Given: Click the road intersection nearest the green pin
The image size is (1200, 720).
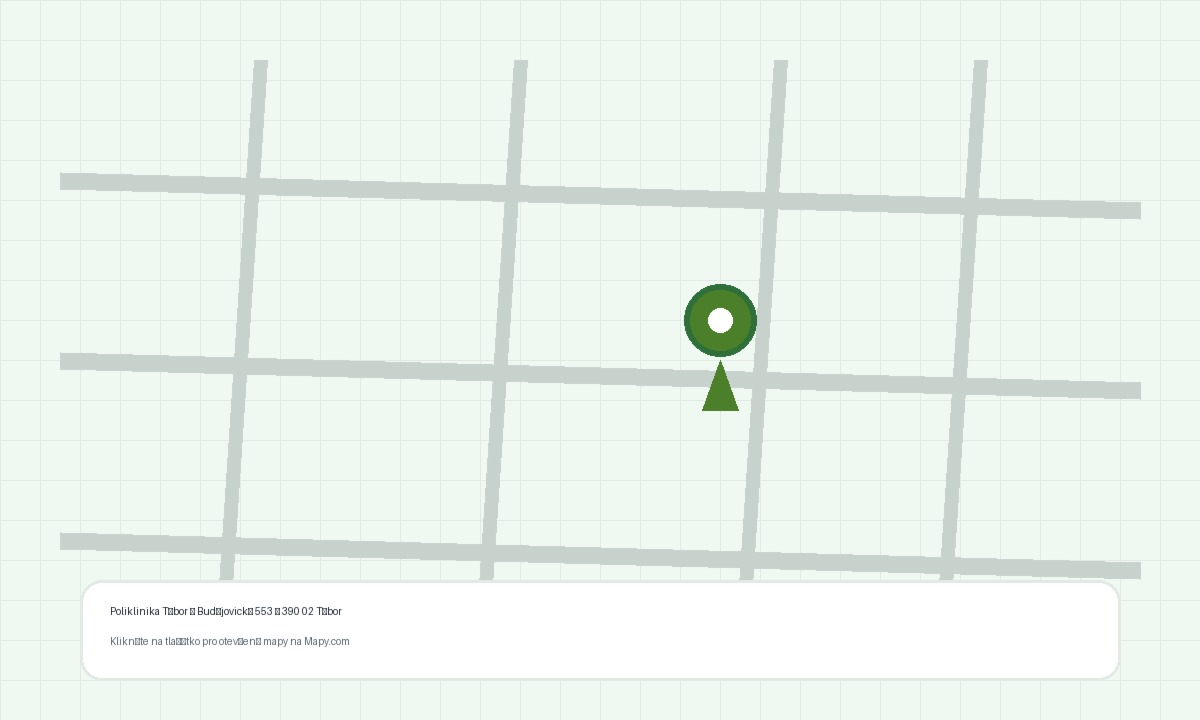Looking at the screenshot, I should coord(760,380).
